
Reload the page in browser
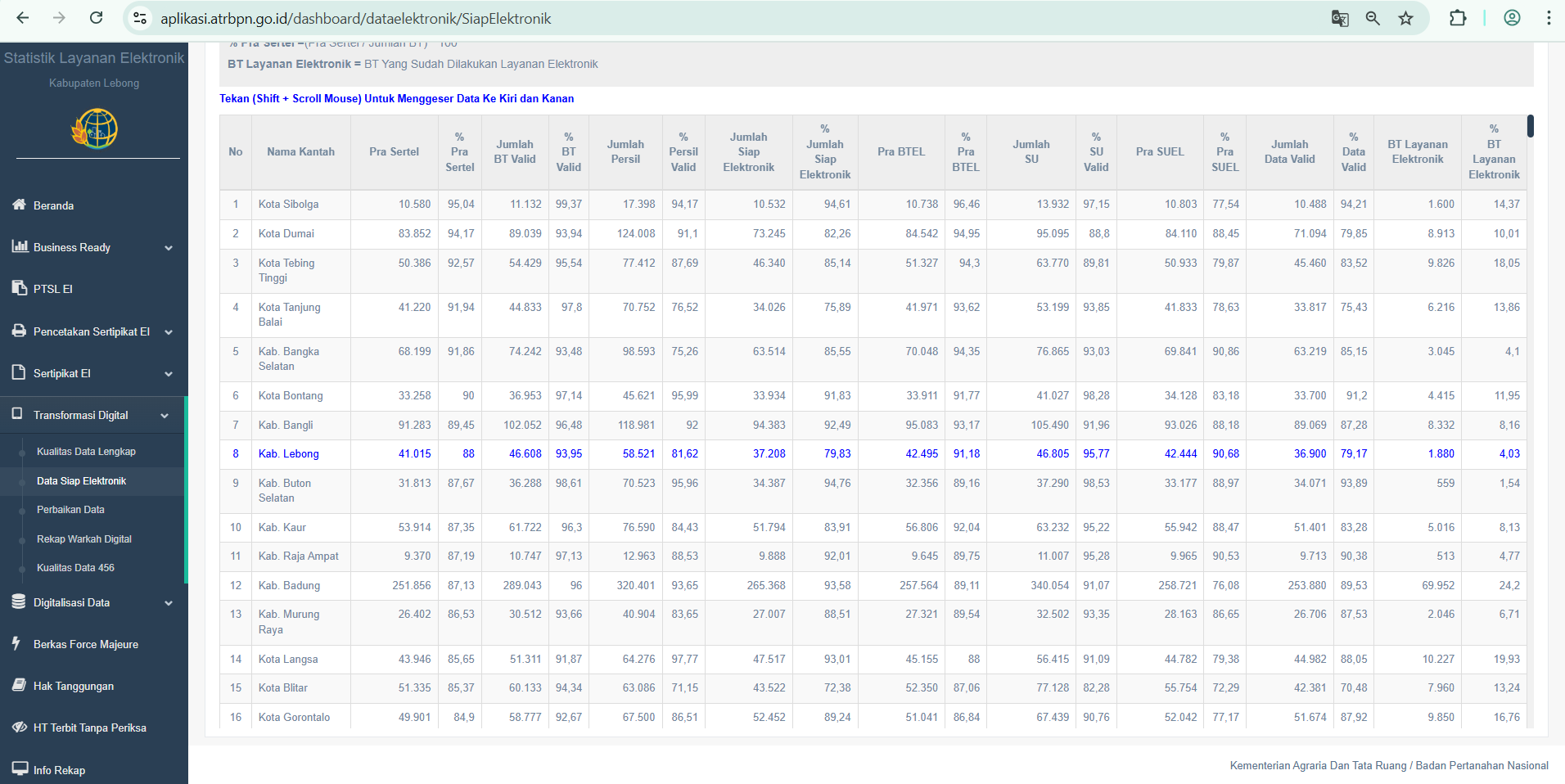click(x=96, y=18)
